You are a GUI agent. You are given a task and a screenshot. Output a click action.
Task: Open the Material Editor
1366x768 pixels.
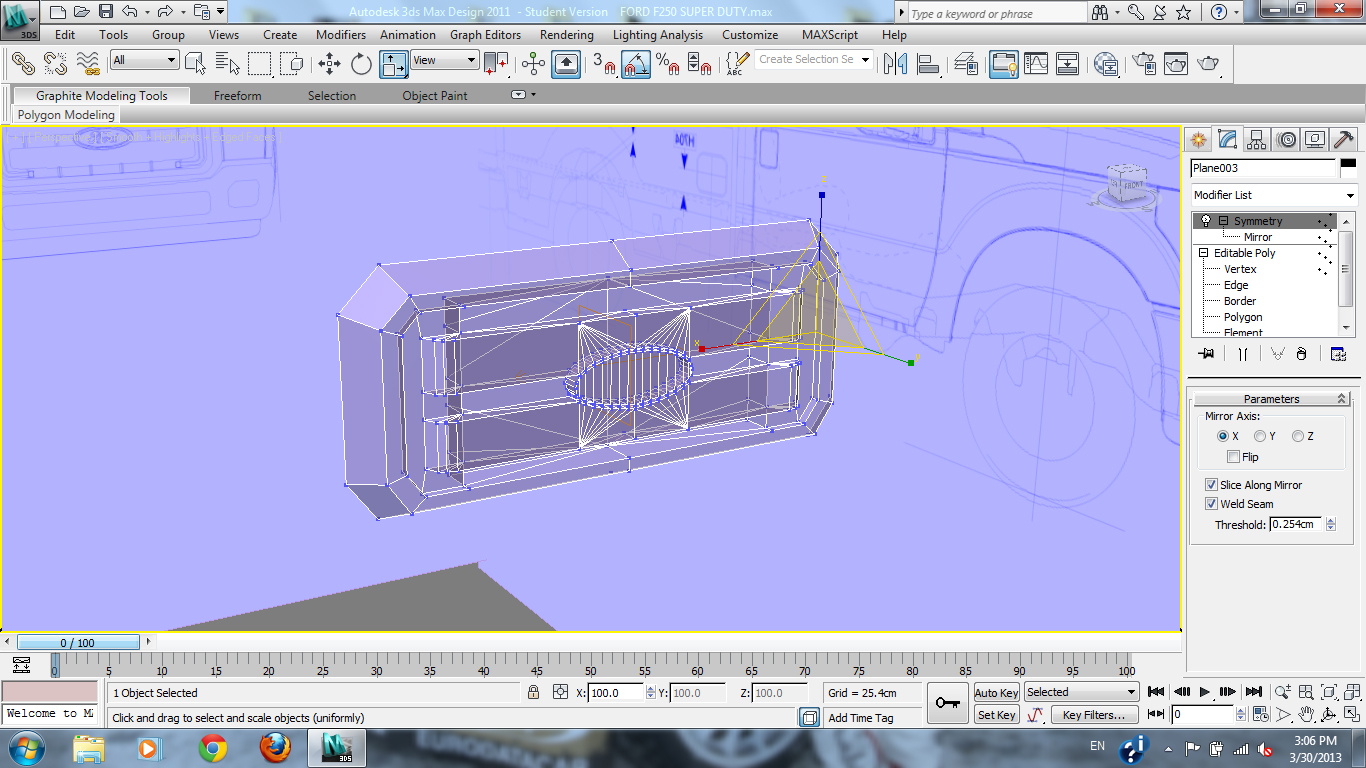(x=1106, y=64)
